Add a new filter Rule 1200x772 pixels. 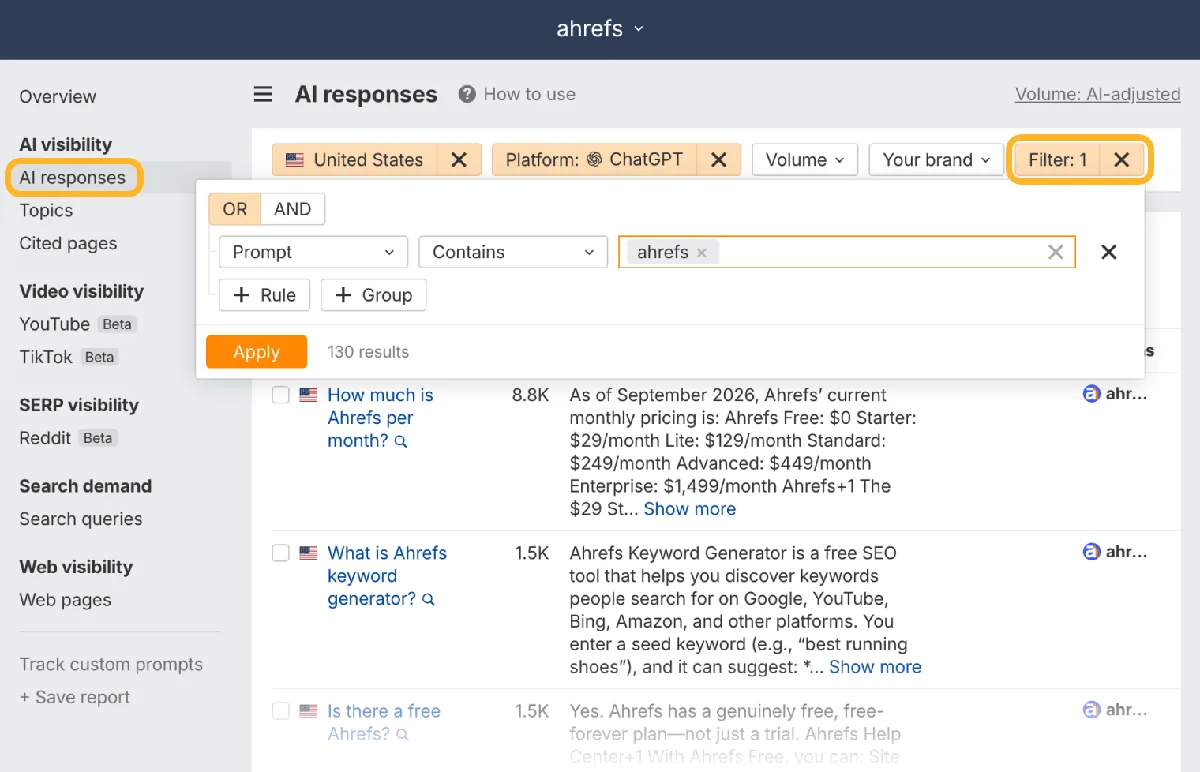coord(264,295)
